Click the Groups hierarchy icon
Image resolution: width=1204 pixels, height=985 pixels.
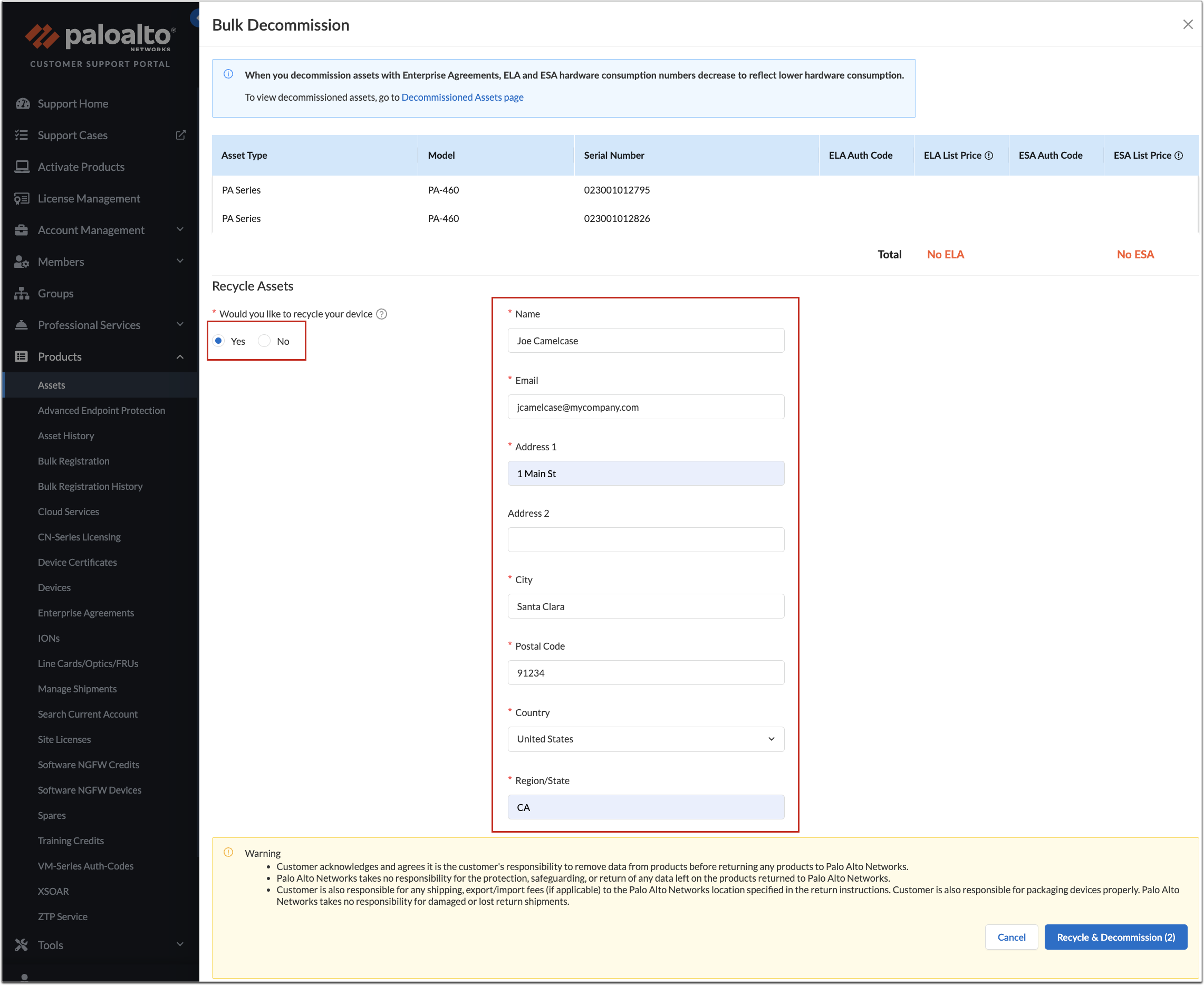pyautogui.click(x=22, y=293)
